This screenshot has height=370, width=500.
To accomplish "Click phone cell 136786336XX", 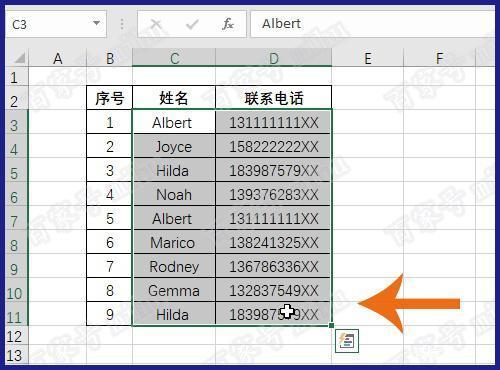I will pyautogui.click(x=274, y=266).
